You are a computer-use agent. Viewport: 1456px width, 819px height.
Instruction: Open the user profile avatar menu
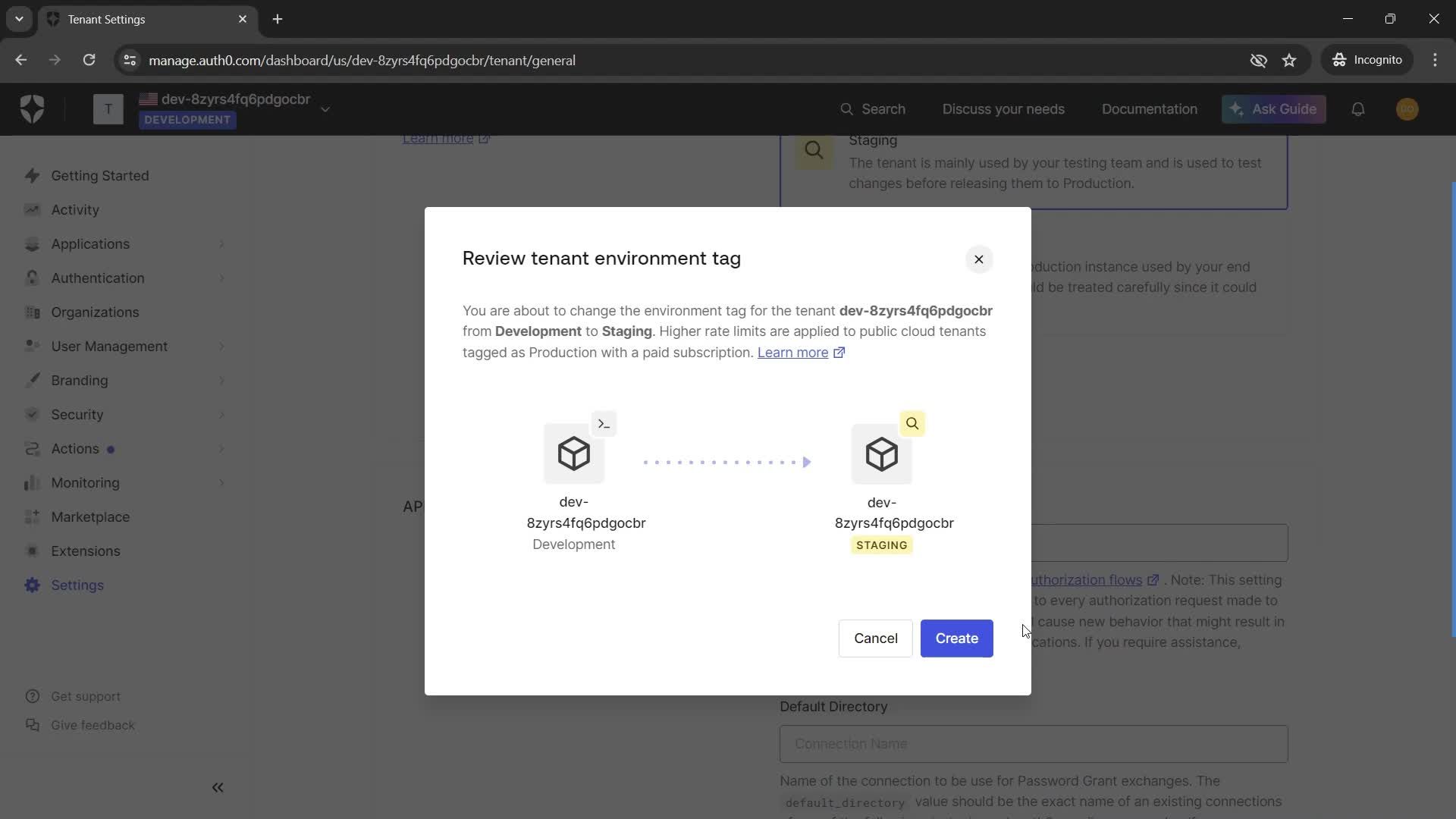[1407, 109]
